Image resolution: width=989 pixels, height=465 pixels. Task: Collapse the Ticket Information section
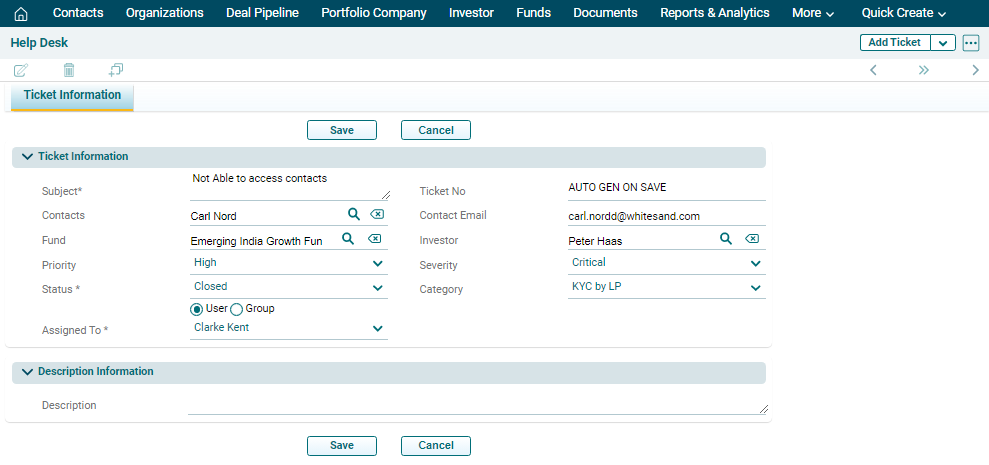pos(27,157)
